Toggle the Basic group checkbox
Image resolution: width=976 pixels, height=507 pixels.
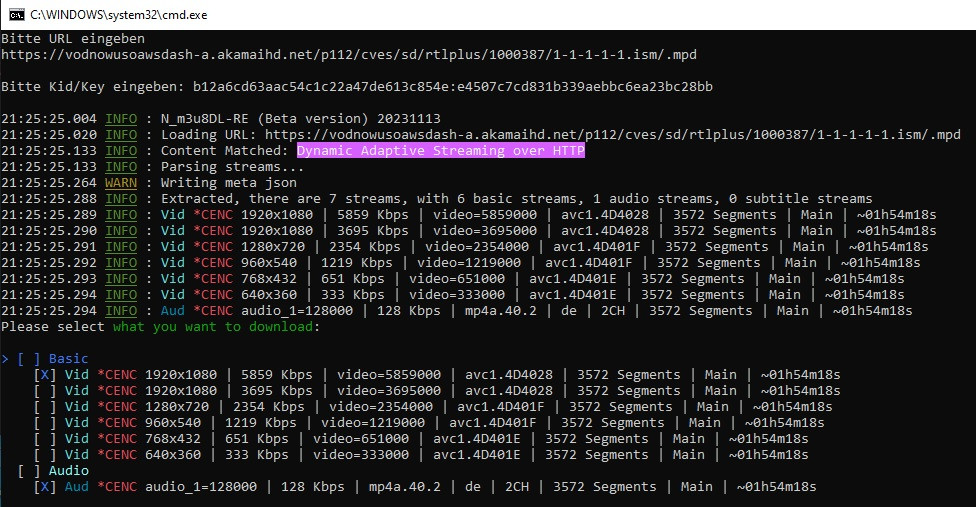29,359
